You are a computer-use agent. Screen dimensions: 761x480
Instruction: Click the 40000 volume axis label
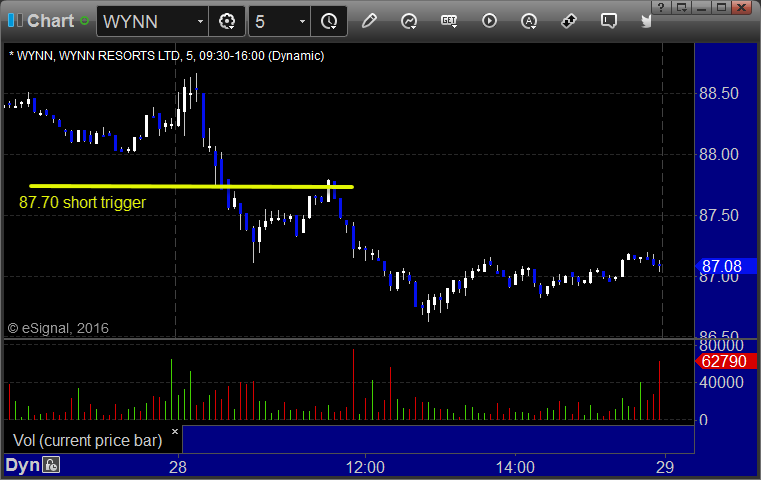coord(721,382)
